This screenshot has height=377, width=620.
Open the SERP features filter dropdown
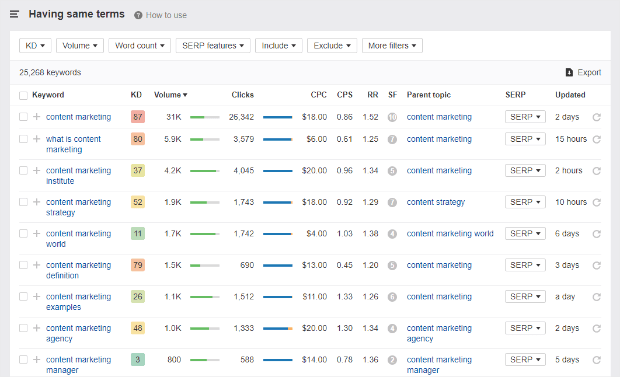pyautogui.click(x=213, y=45)
